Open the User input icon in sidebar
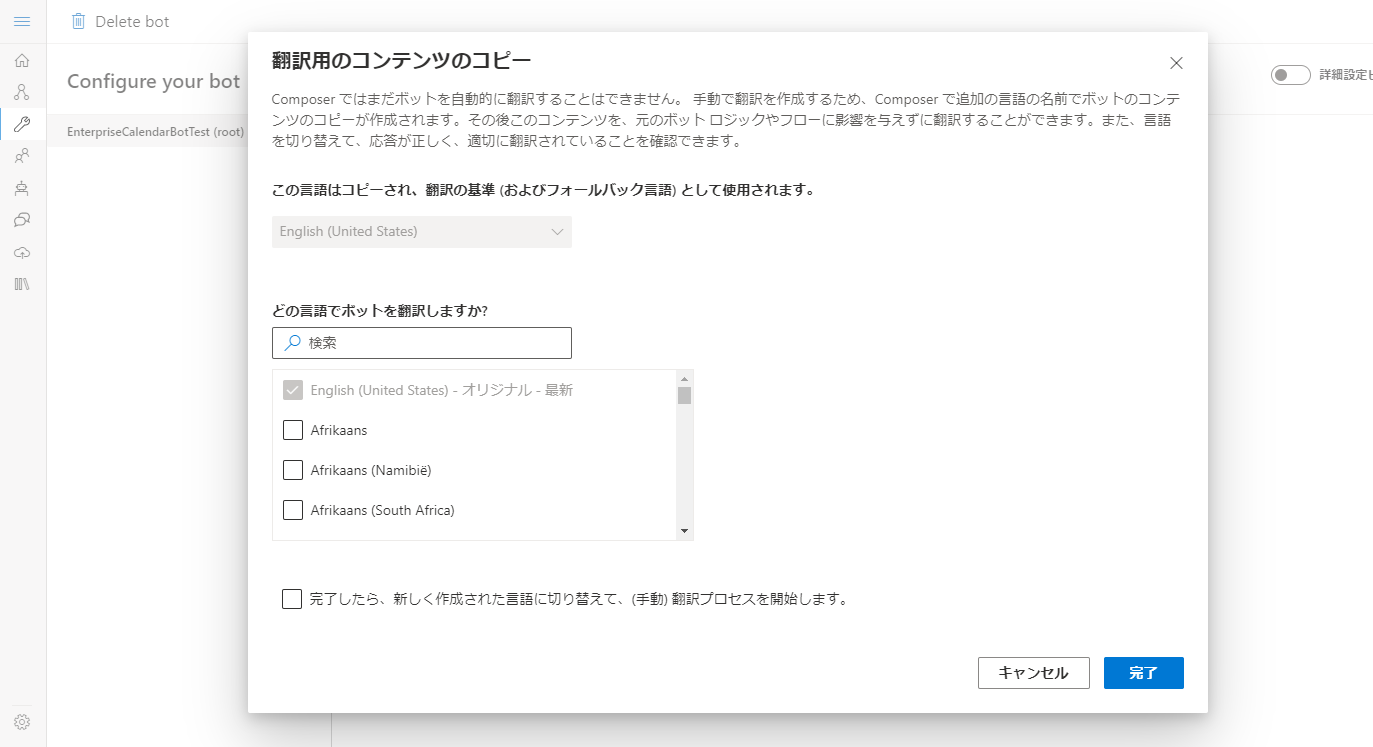The image size is (1373, 747). (x=22, y=156)
